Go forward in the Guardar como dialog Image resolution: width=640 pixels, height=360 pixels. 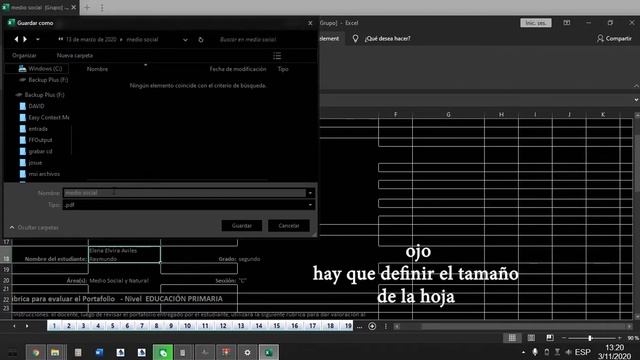[x=25, y=39]
